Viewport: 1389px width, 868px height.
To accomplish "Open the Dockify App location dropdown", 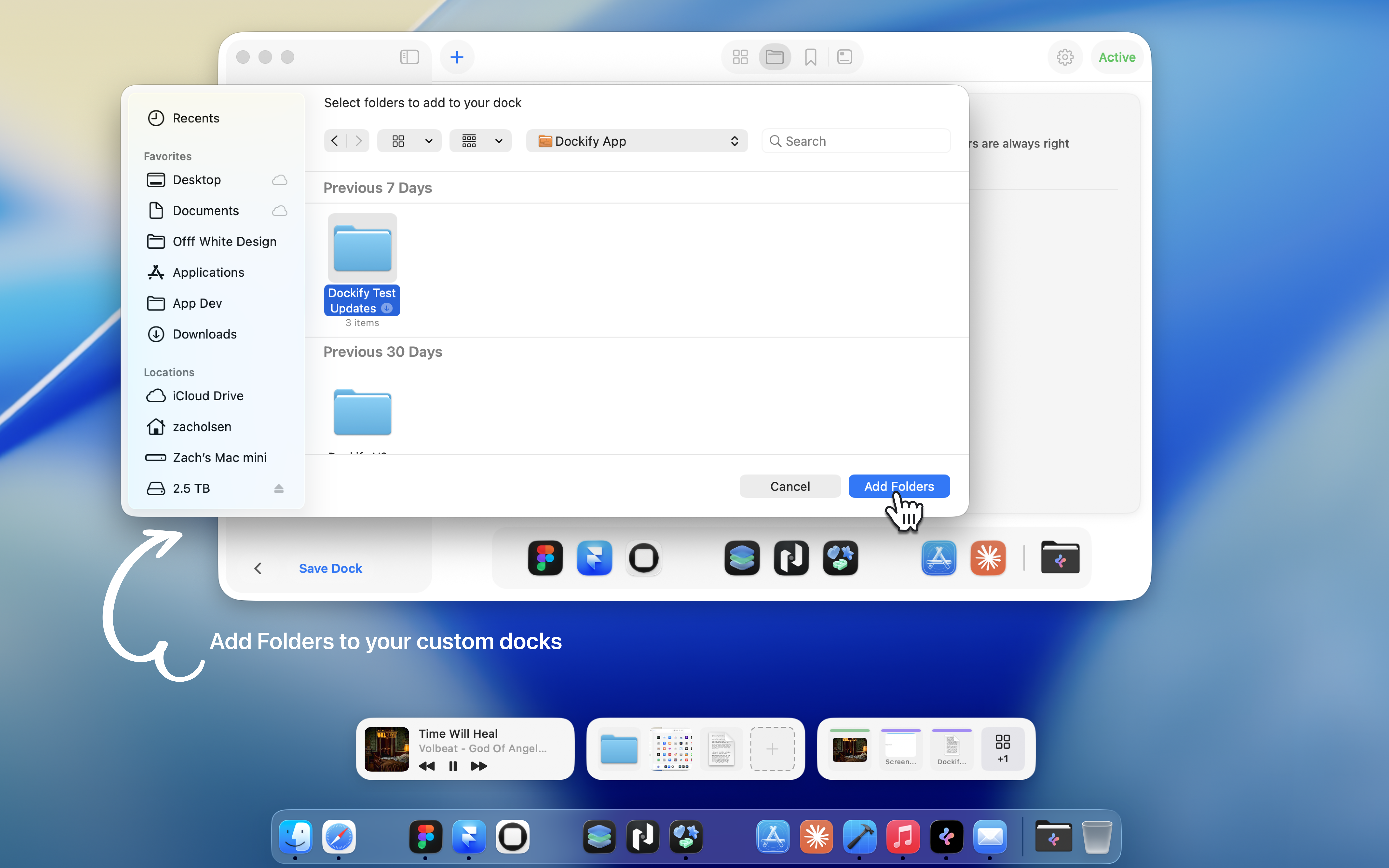I will pos(637,141).
